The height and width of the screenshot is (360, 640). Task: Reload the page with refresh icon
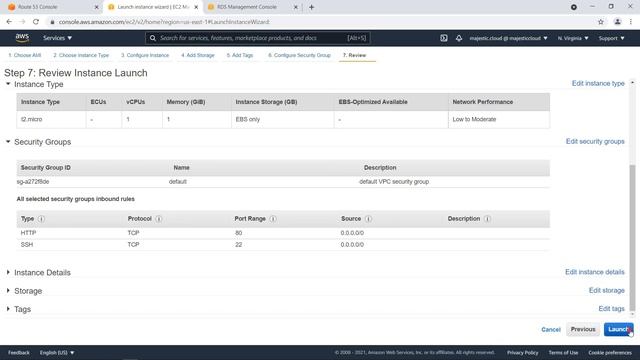(x=36, y=22)
